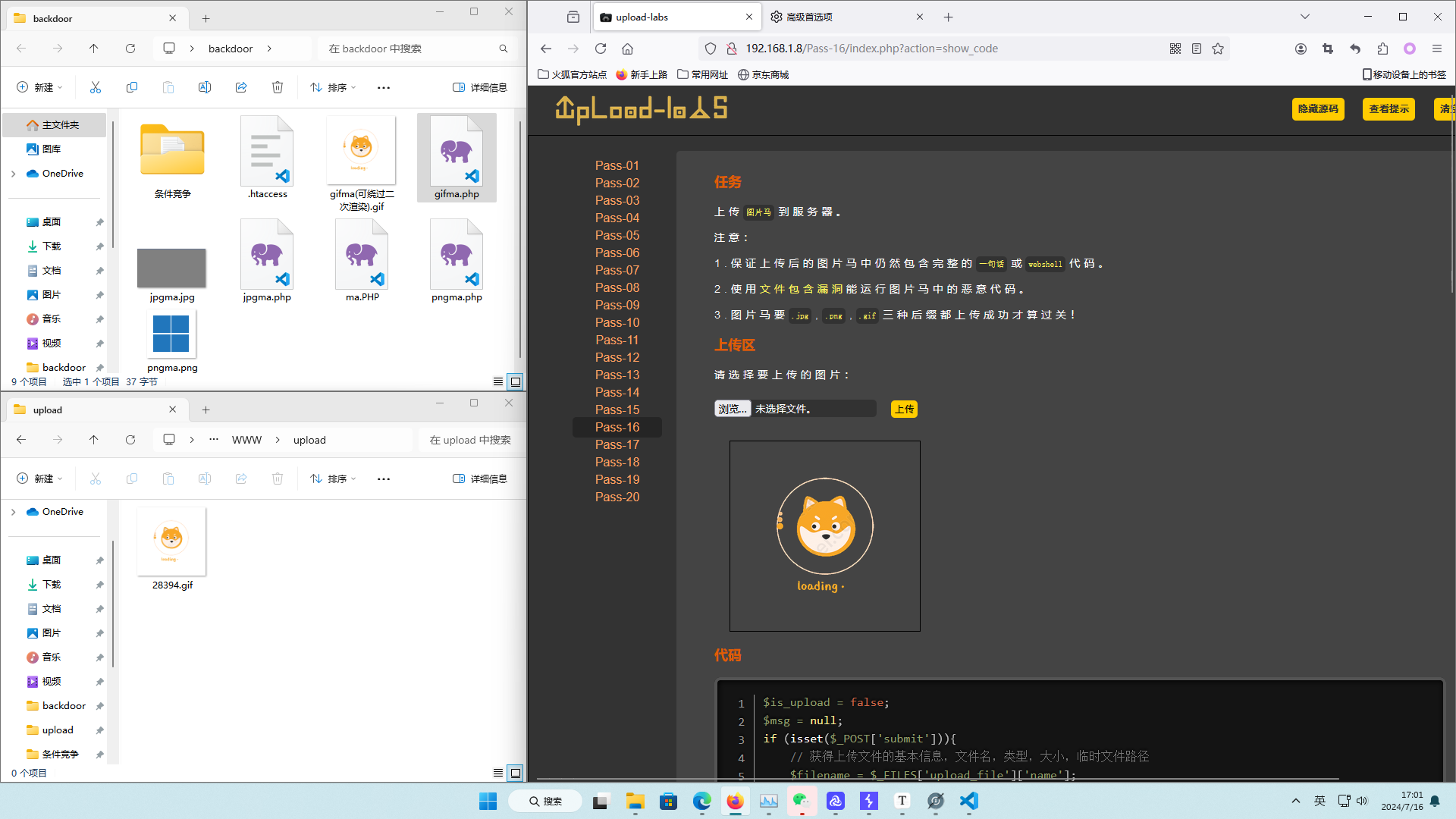The height and width of the screenshot is (819, 1456).
Task: Select Pass-17 in sidebar menu
Action: point(617,444)
